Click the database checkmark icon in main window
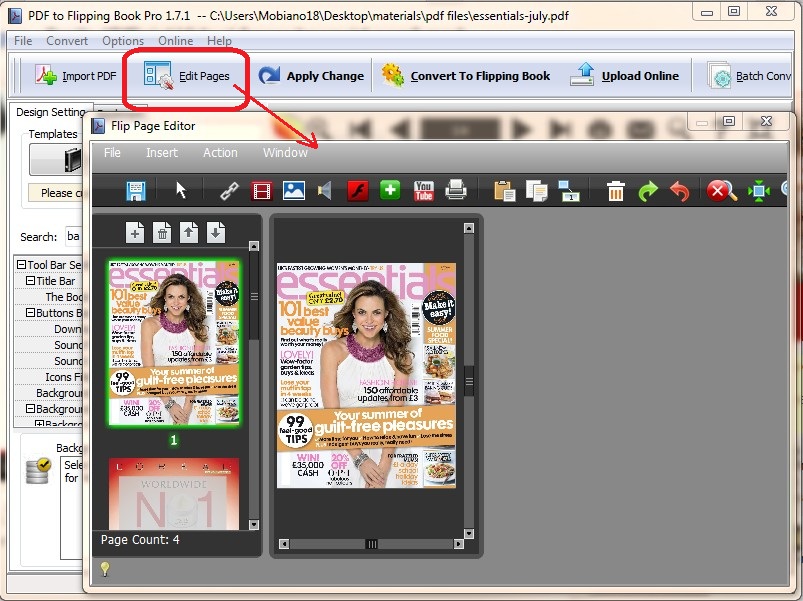This screenshot has width=803, height=601. pos(38,470)
